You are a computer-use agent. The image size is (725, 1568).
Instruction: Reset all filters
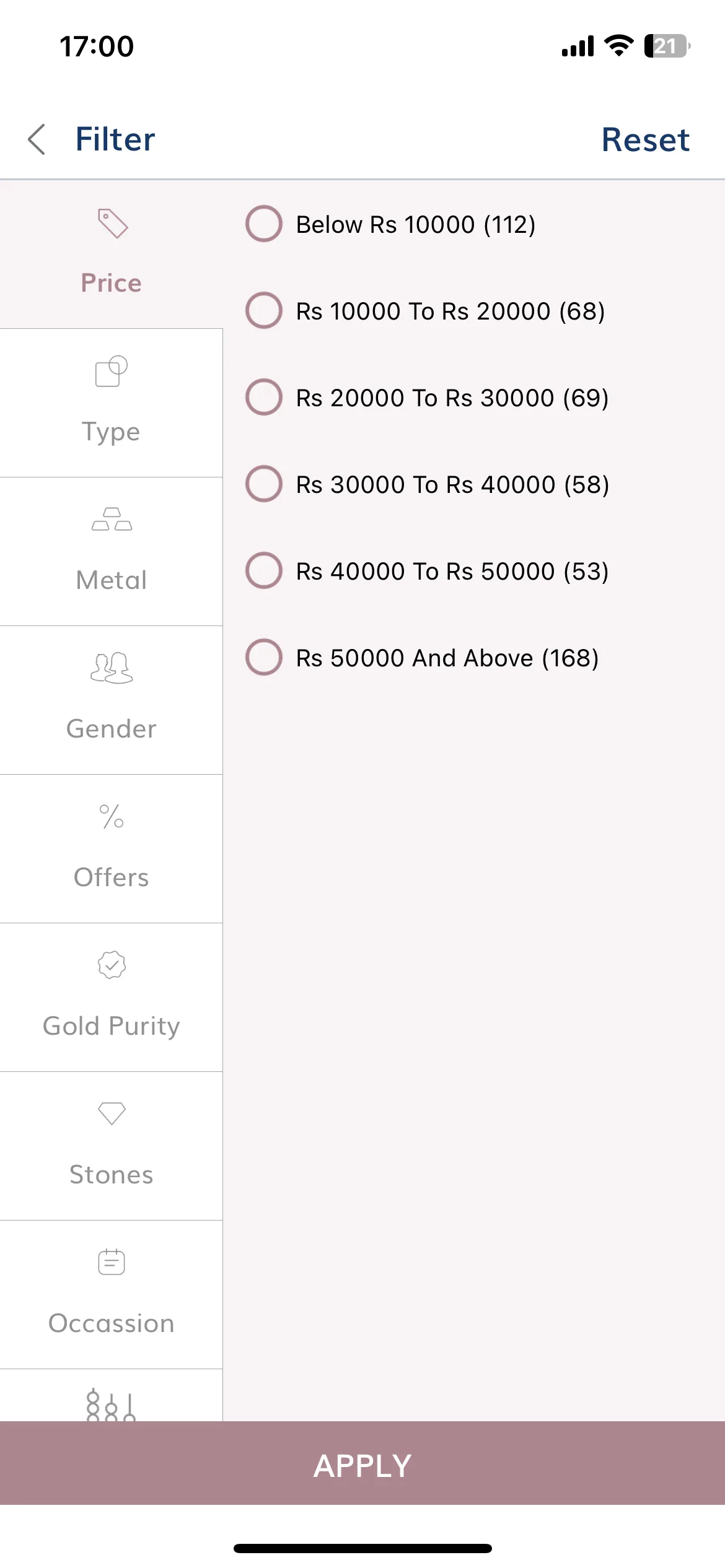tap(645, 139)
